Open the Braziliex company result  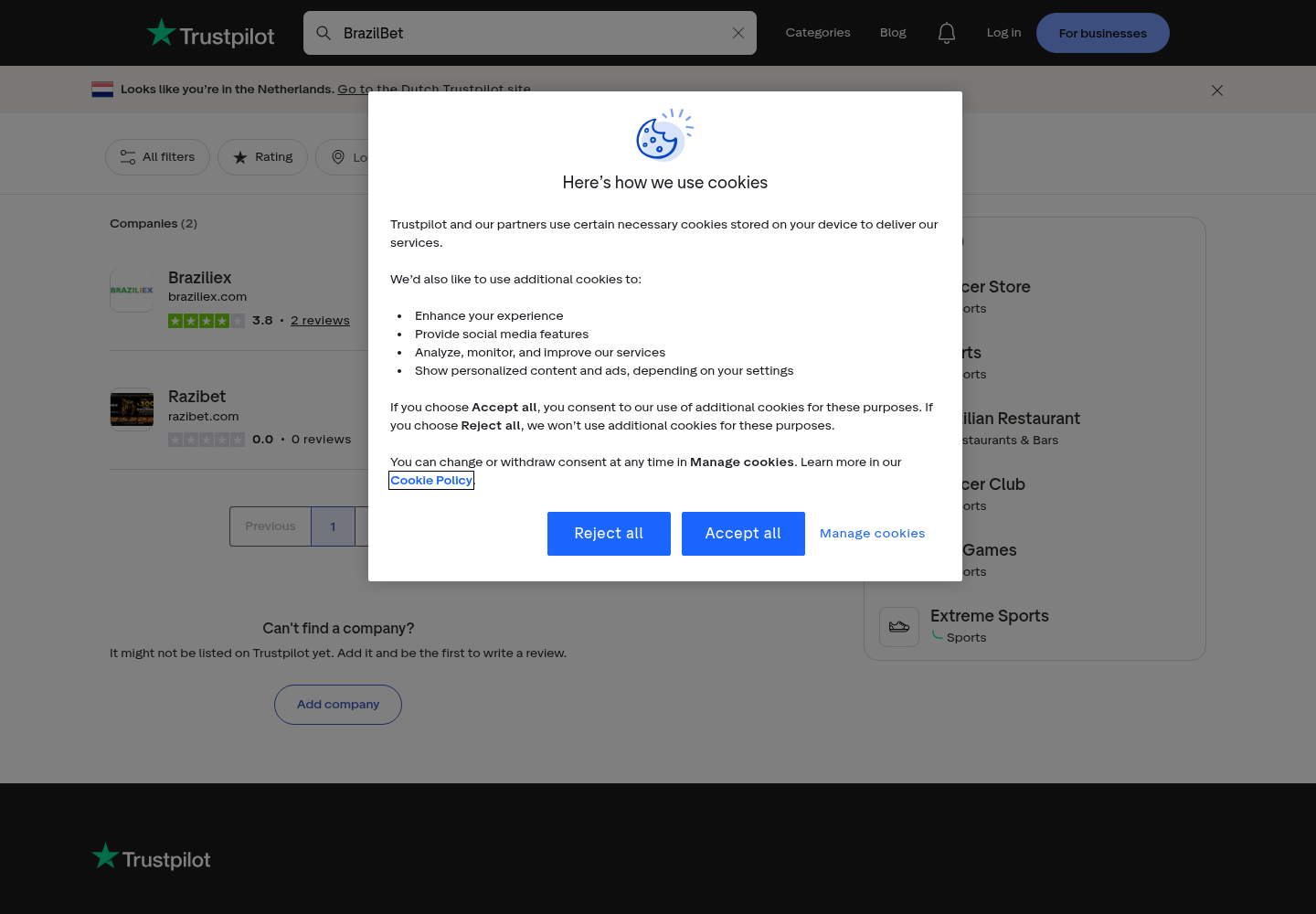pyautogui.click(x=200, y=278)
